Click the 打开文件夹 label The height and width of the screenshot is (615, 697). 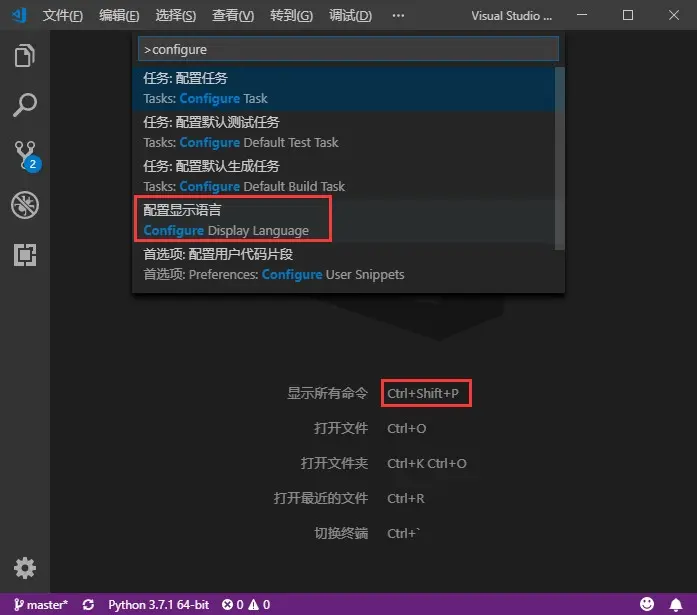334,463
